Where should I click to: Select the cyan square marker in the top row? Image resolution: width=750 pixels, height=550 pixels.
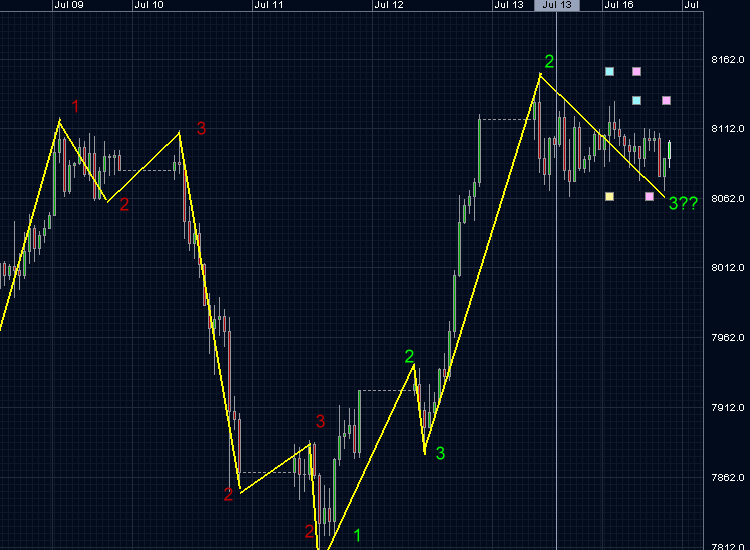609,72
